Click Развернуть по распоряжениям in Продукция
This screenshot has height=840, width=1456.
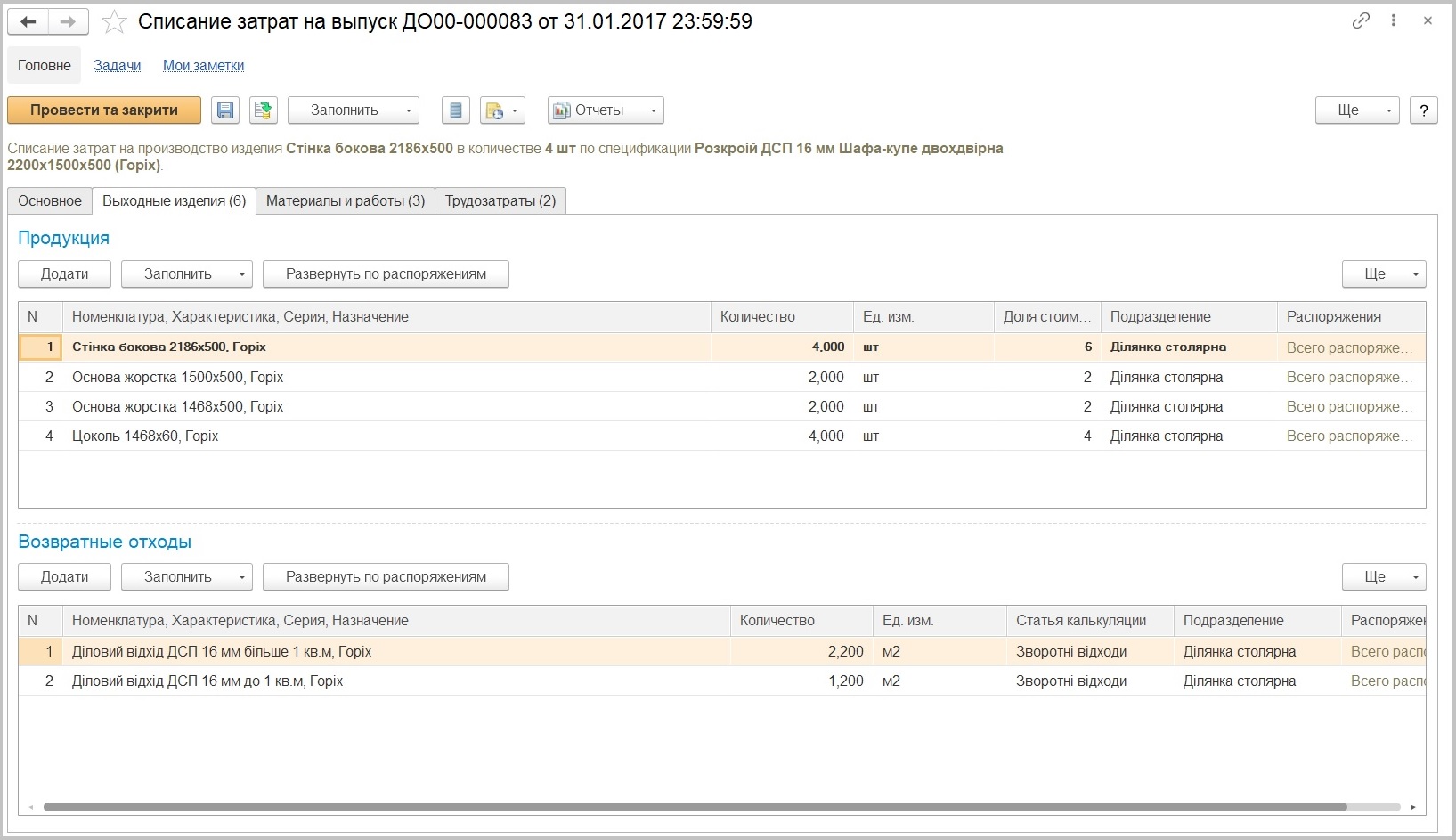(x=386, y=274)
